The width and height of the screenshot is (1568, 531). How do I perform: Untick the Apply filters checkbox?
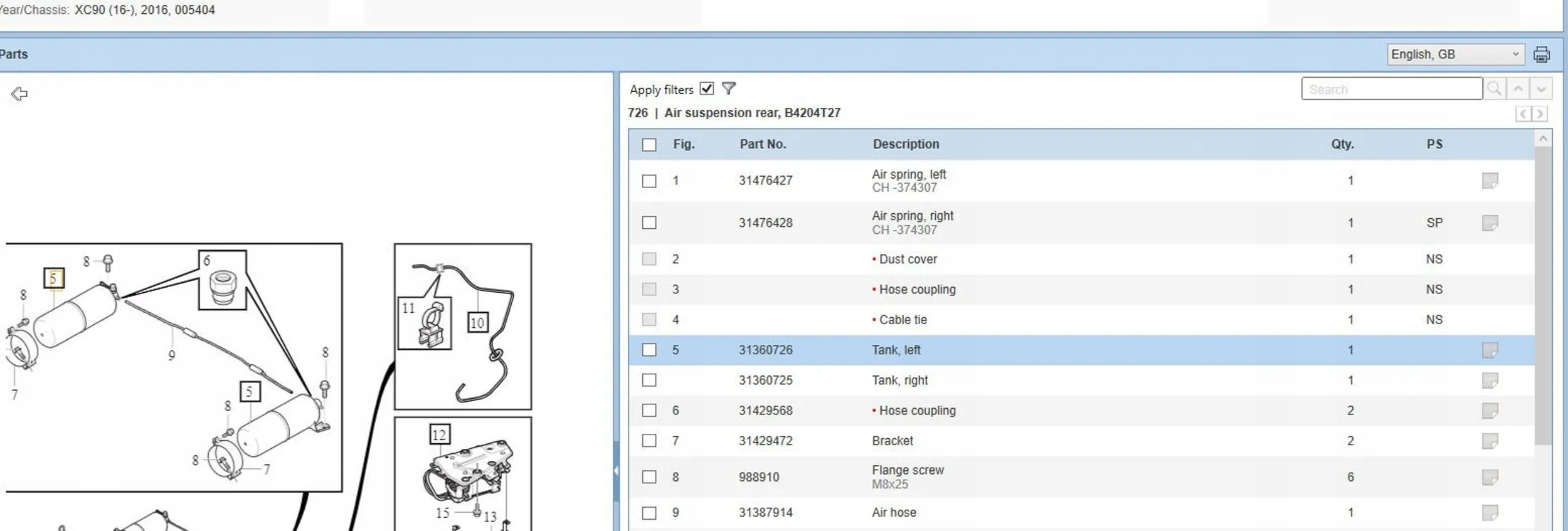pyautogui.click(x=707, y=89)
